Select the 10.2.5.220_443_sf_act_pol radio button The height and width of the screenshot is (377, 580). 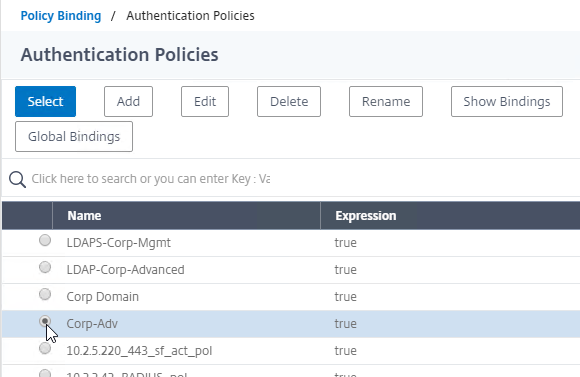[45, 348]
